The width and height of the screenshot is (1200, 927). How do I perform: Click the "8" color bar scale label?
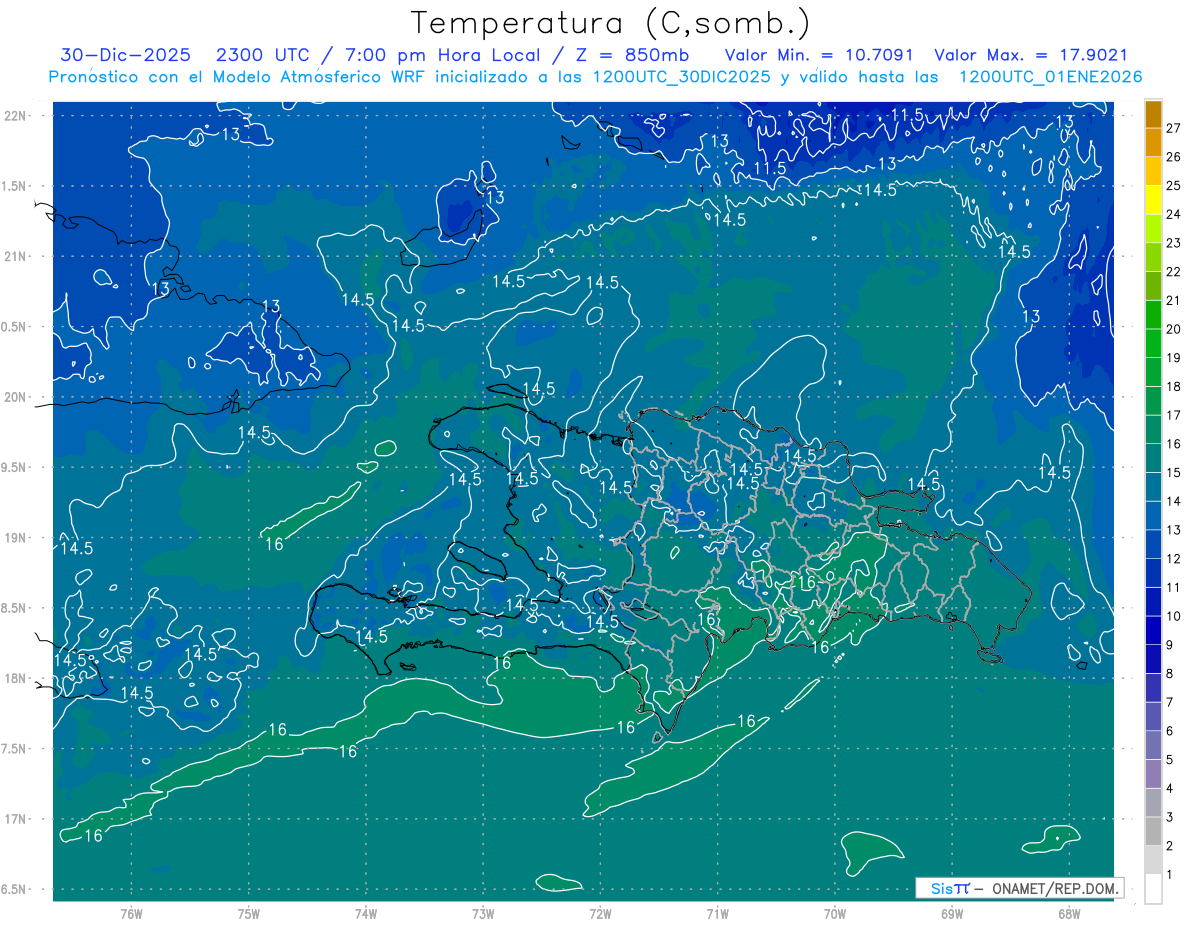(1170, 674)
